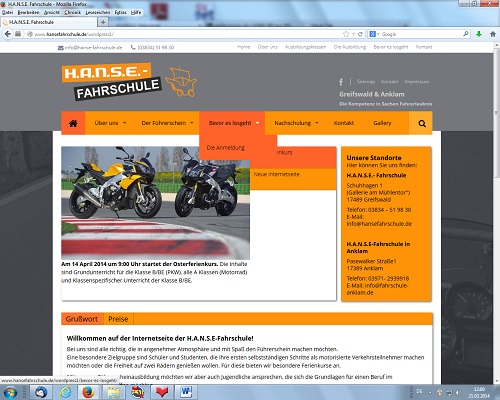Launch Internet Explorer from taskbar

click(65, 392)
